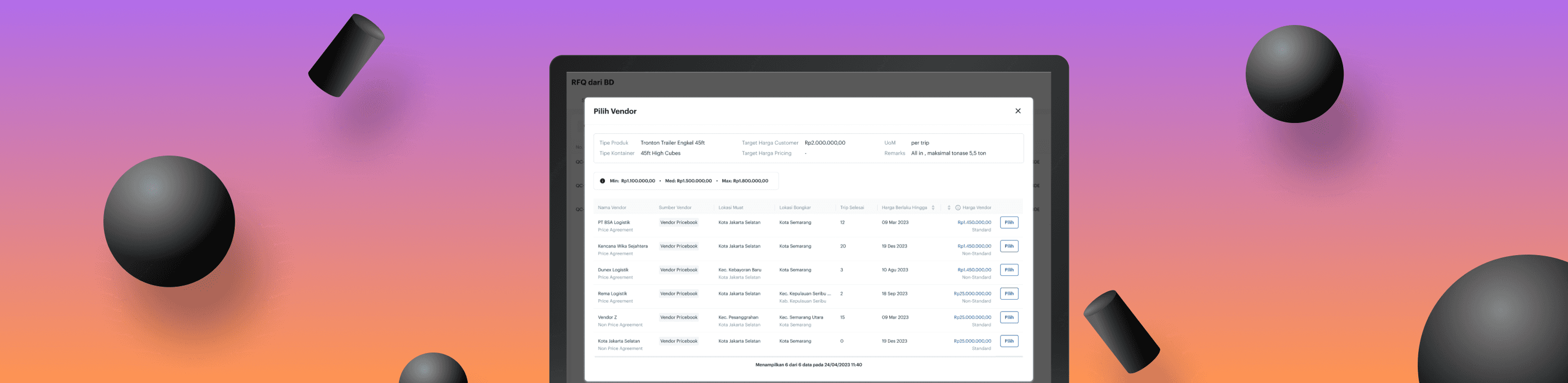Click vendor name Vendor Z
This screenshot has width=1568, height=383.
coord(607,317)
